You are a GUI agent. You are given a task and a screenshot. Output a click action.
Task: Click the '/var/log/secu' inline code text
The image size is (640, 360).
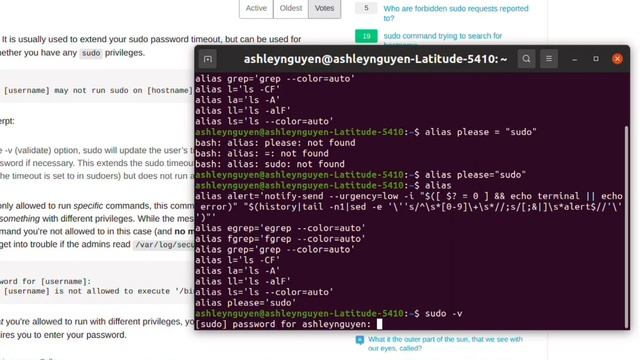(164, 244)
